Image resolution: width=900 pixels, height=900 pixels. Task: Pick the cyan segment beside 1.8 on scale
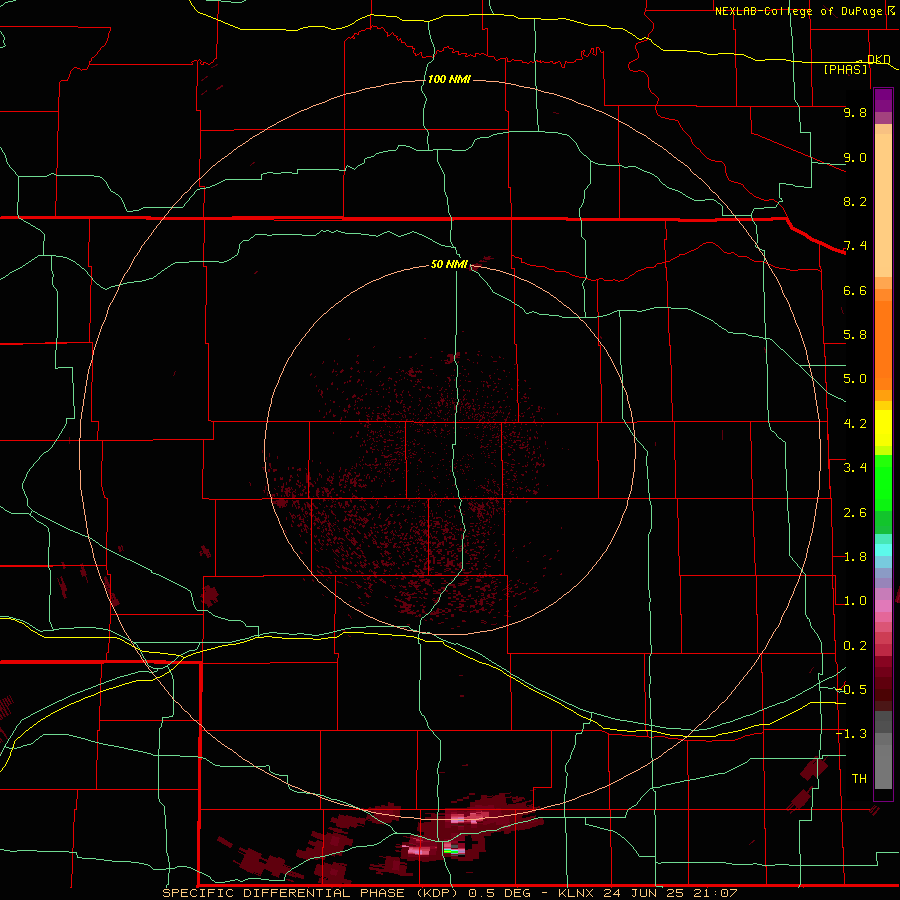click(x=883, y=550)
